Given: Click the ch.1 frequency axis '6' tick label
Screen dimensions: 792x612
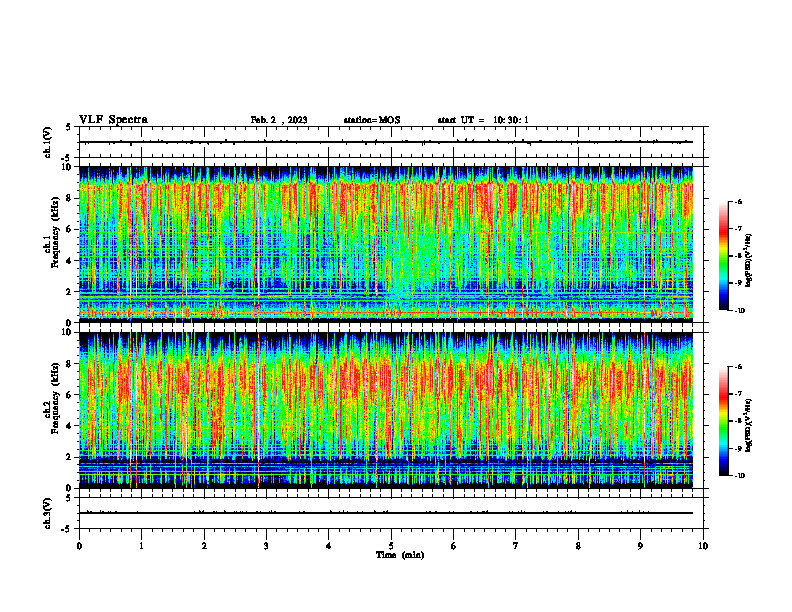Looking at the screenshot, I should click(69, 229).
